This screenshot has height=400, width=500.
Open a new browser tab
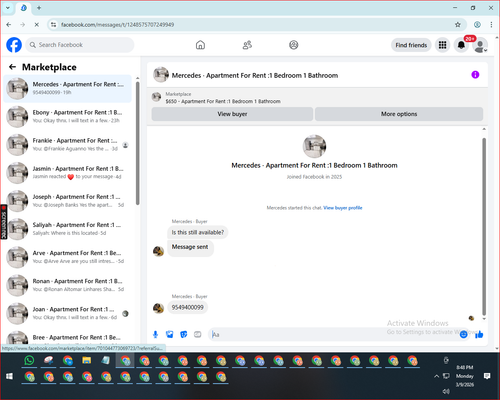tap(39, 8)
